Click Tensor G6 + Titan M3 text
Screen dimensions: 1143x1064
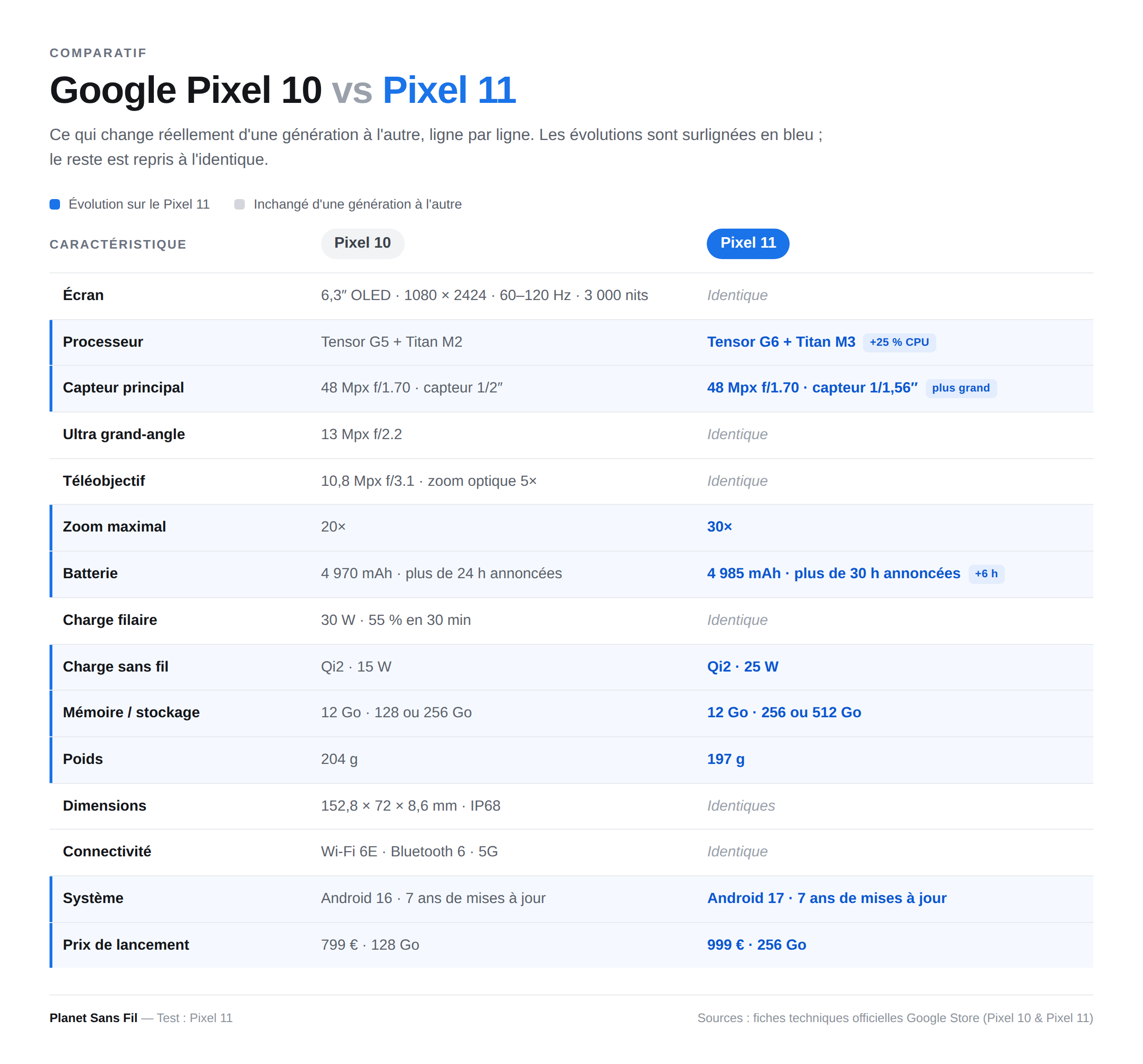[781, 341]
